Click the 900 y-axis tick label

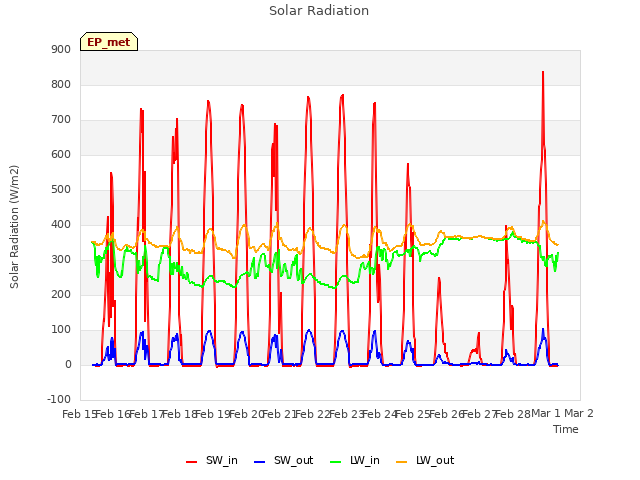click(x=61, y=49)
